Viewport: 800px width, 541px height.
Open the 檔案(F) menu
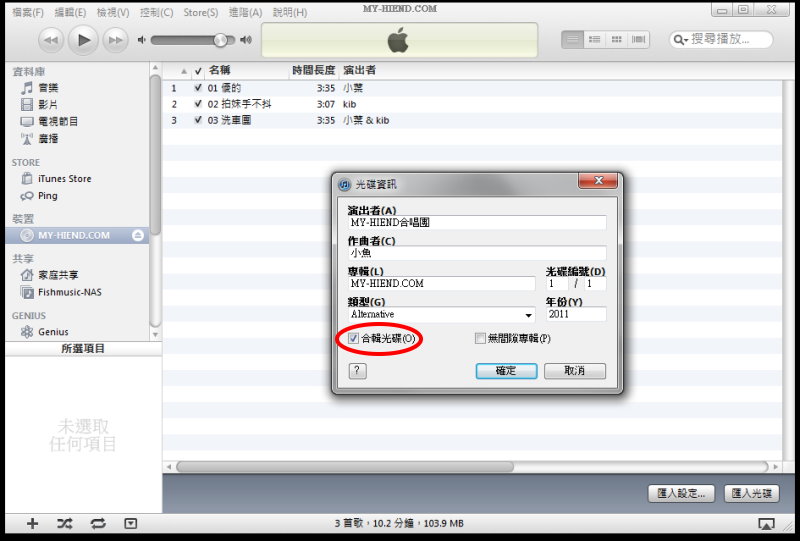click(27, 12)
